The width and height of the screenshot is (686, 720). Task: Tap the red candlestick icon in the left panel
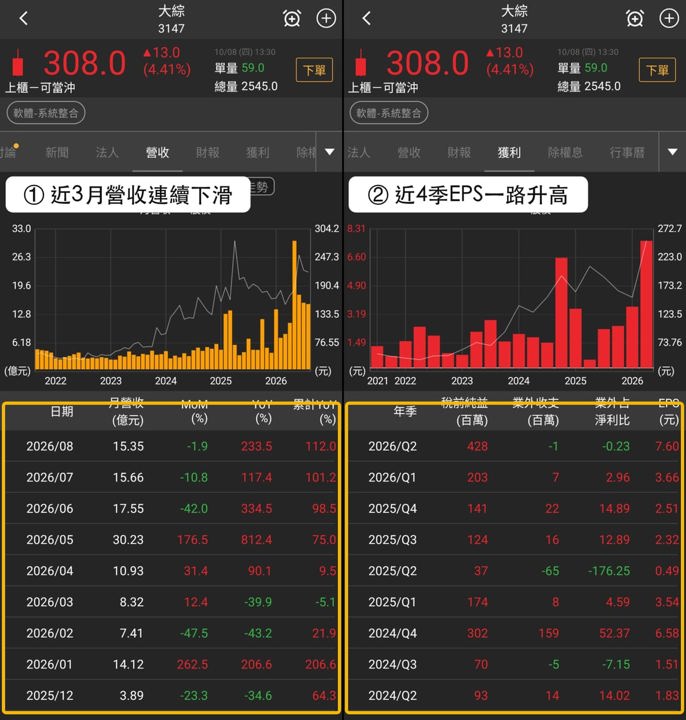pyautogui.click(x=18, y=62)
